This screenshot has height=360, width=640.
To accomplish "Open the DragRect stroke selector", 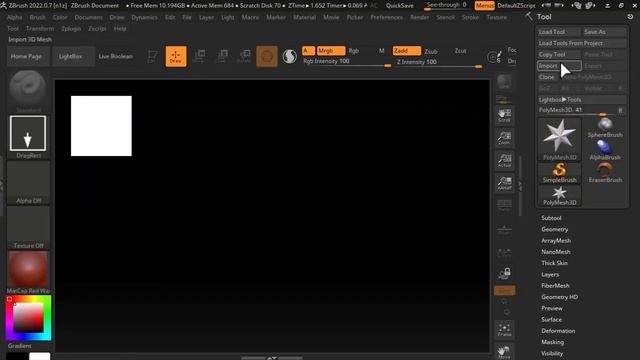I will coord(28,136).
